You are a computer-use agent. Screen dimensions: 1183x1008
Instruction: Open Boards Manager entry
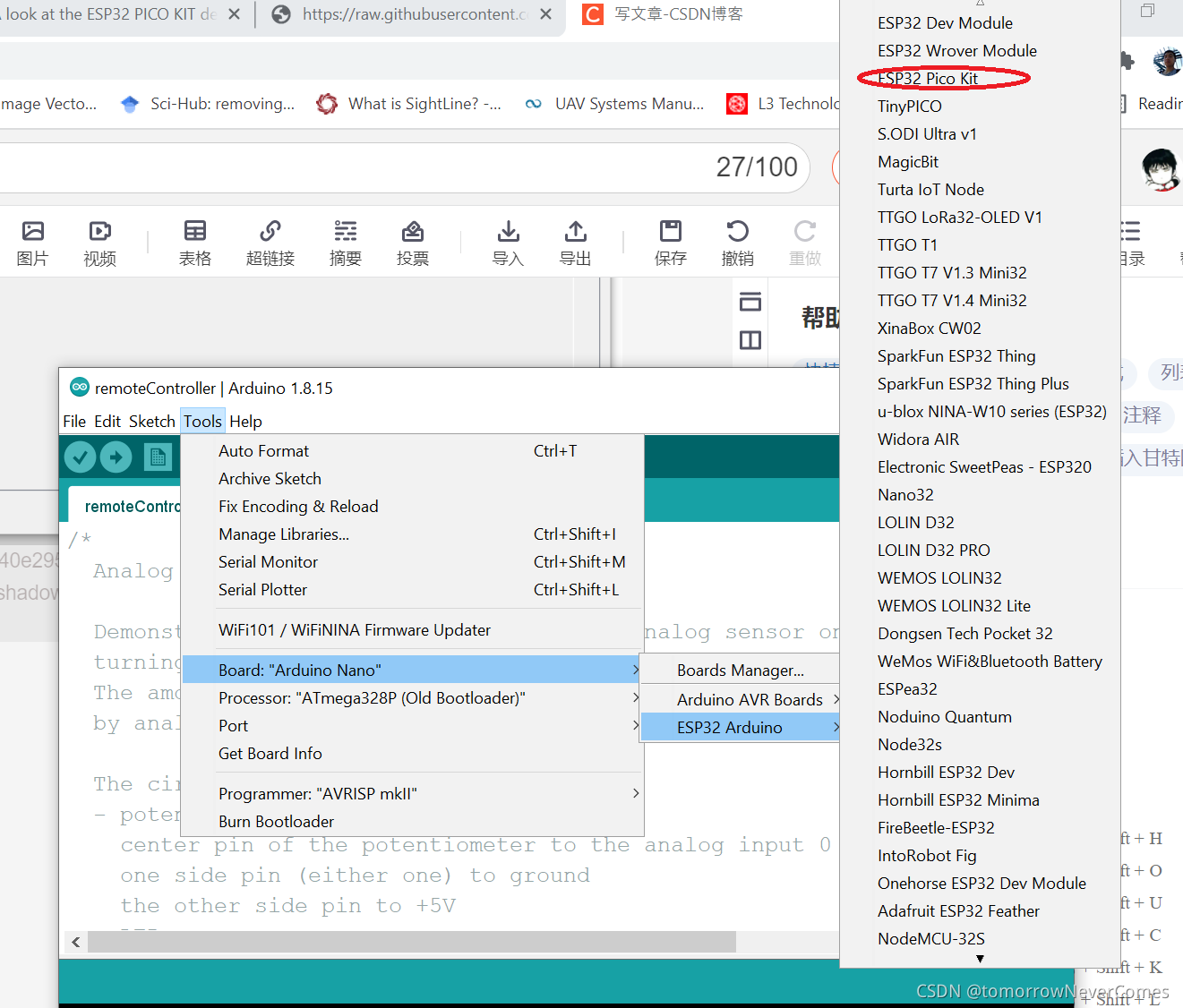coord(741,671)
